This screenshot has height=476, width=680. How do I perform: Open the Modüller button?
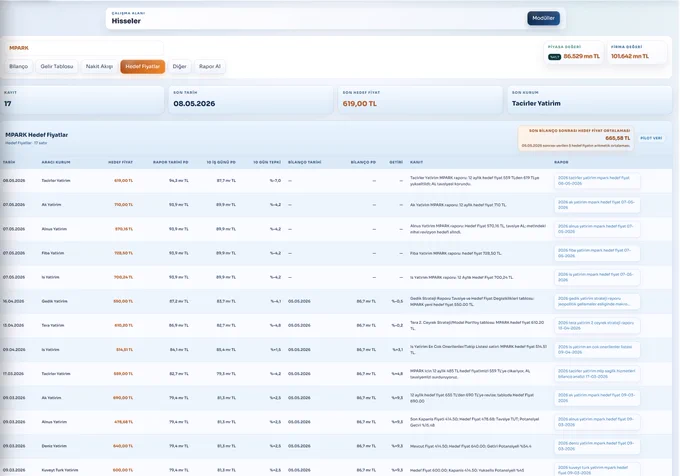coord(543,18)
